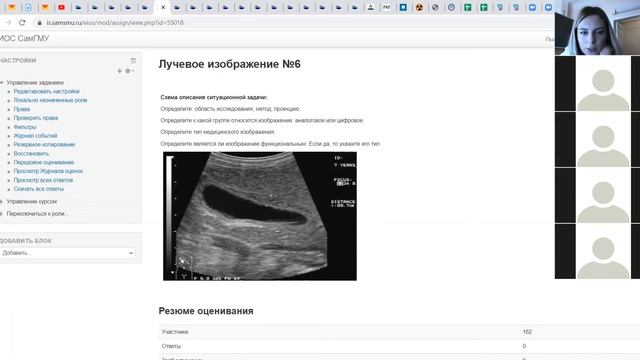
Task: Open Проверить права link
Action: pos(36,118)
